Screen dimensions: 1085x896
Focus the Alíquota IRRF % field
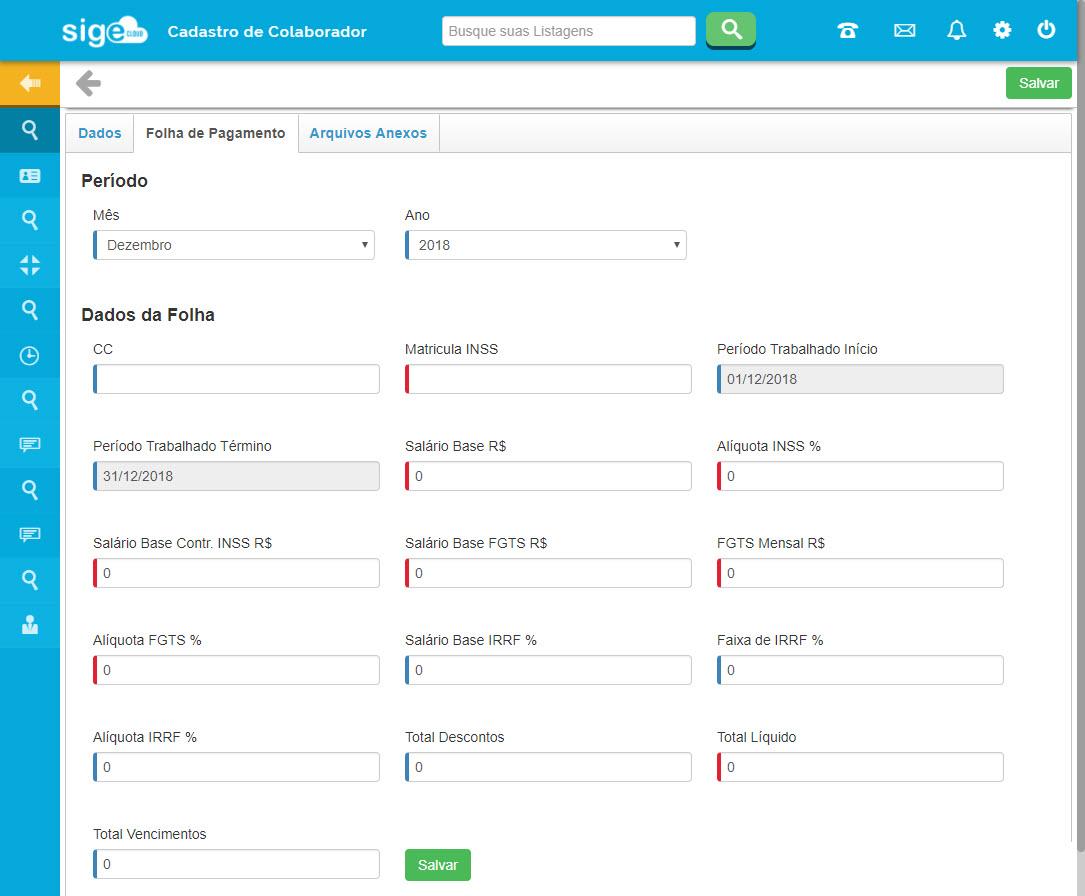click(x=236, y=767)
